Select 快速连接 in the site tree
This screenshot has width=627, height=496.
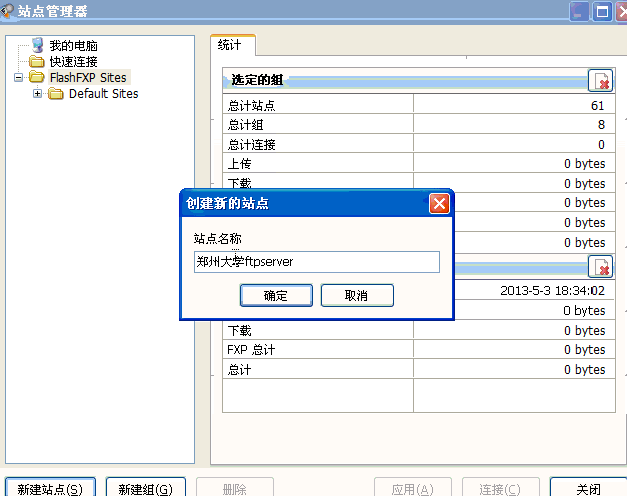point(74,62)
